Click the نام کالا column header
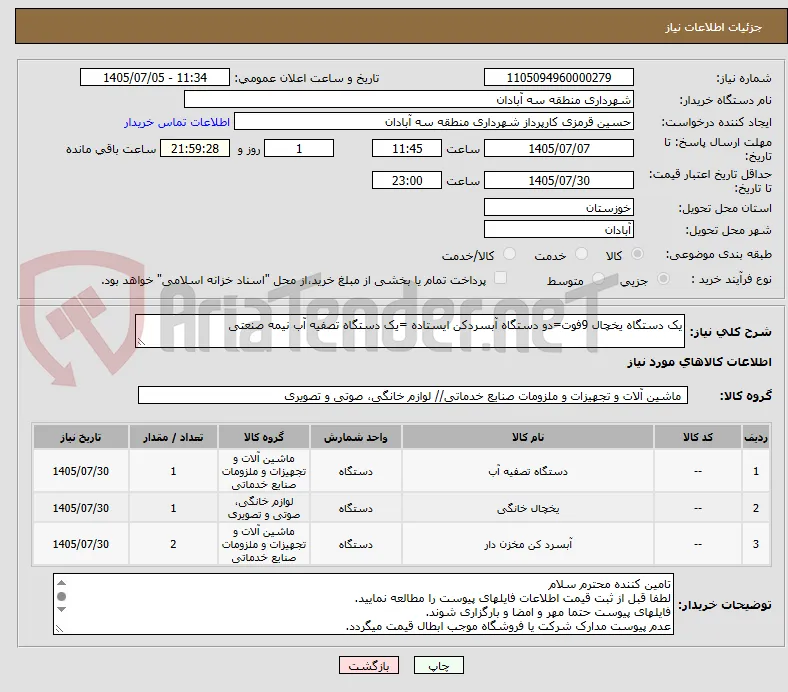788x692 pixels. tap(528, 437)
